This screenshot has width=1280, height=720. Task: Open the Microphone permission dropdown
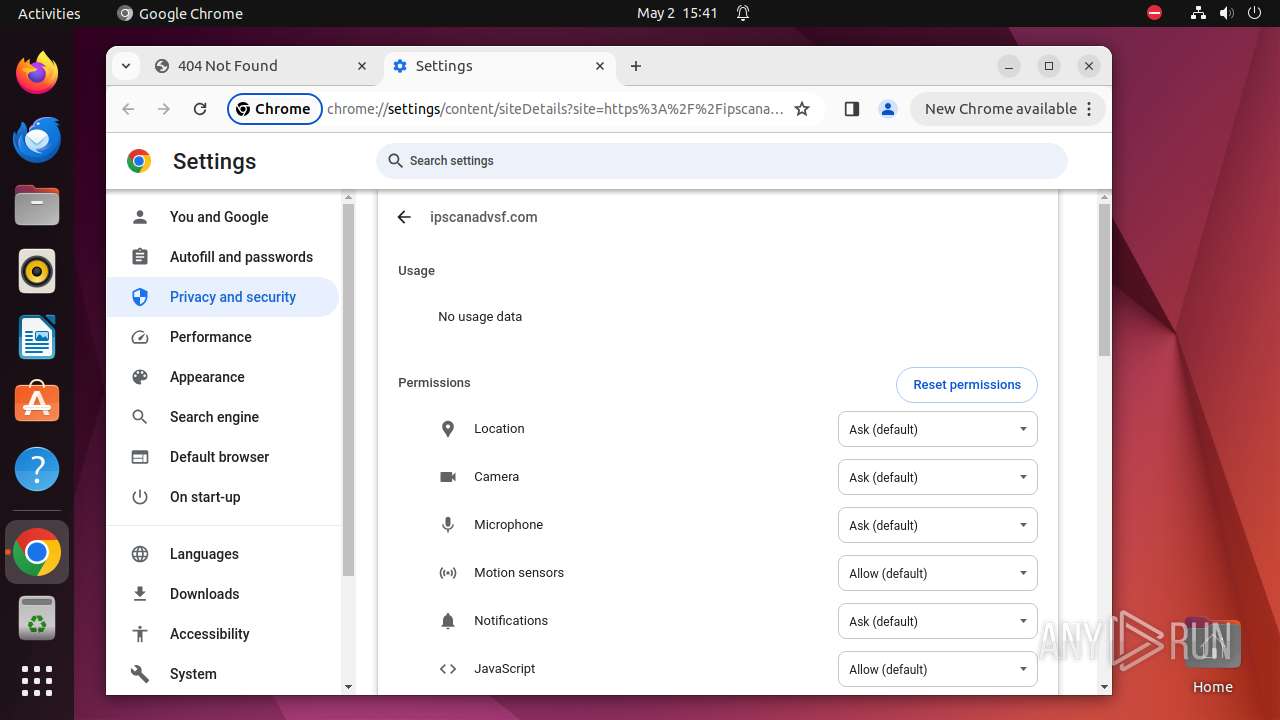pos(937,525)
